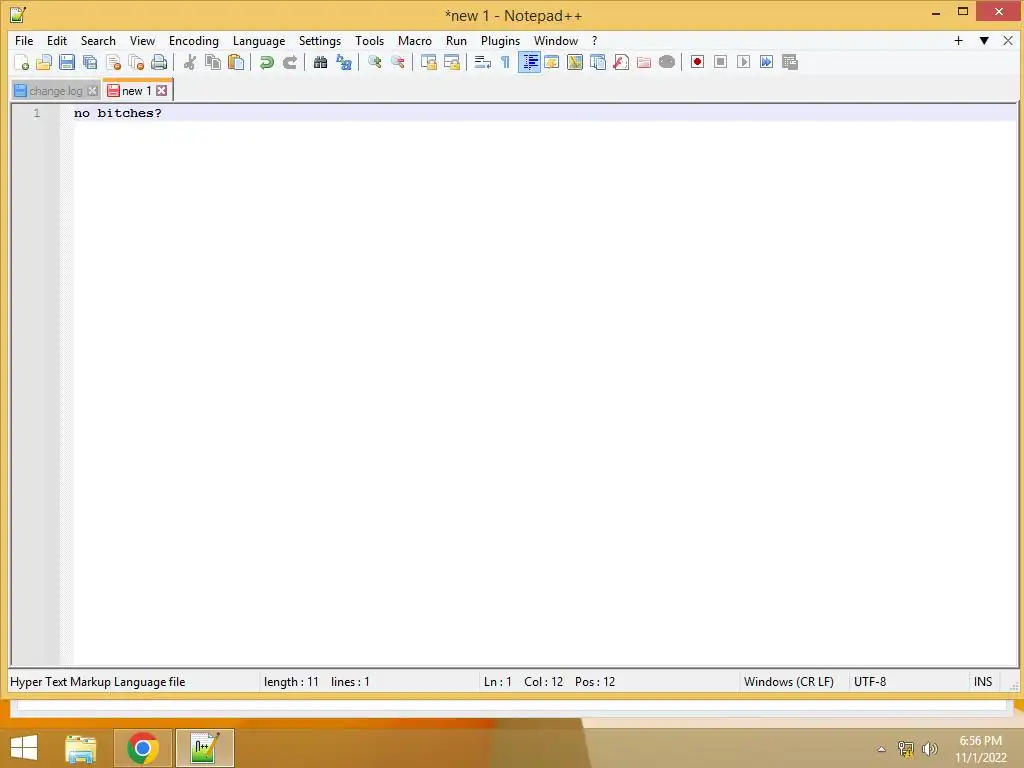Click the Copy toolbar icon

(x=213, y=62)
